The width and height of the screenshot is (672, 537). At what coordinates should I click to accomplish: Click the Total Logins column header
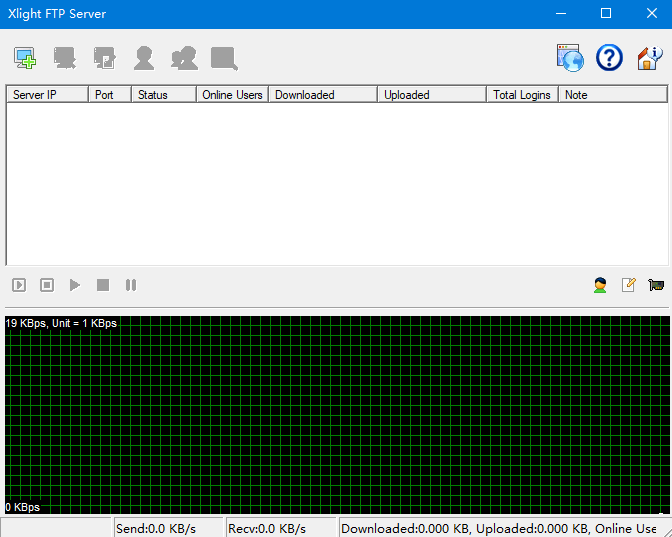522,95
